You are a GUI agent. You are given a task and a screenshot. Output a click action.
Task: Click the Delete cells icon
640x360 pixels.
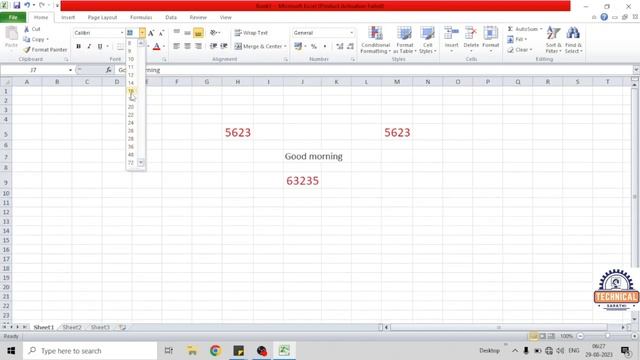tap(471, 33)
